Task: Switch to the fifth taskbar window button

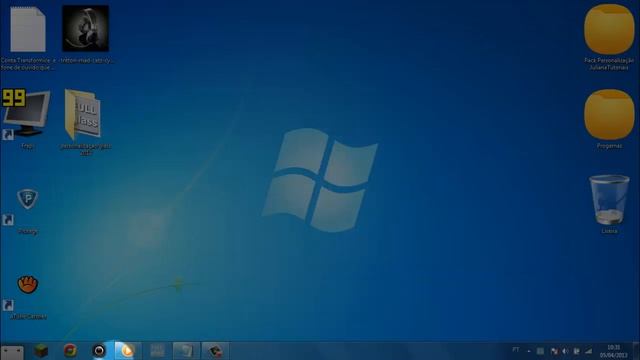Action: coord(157,351)
